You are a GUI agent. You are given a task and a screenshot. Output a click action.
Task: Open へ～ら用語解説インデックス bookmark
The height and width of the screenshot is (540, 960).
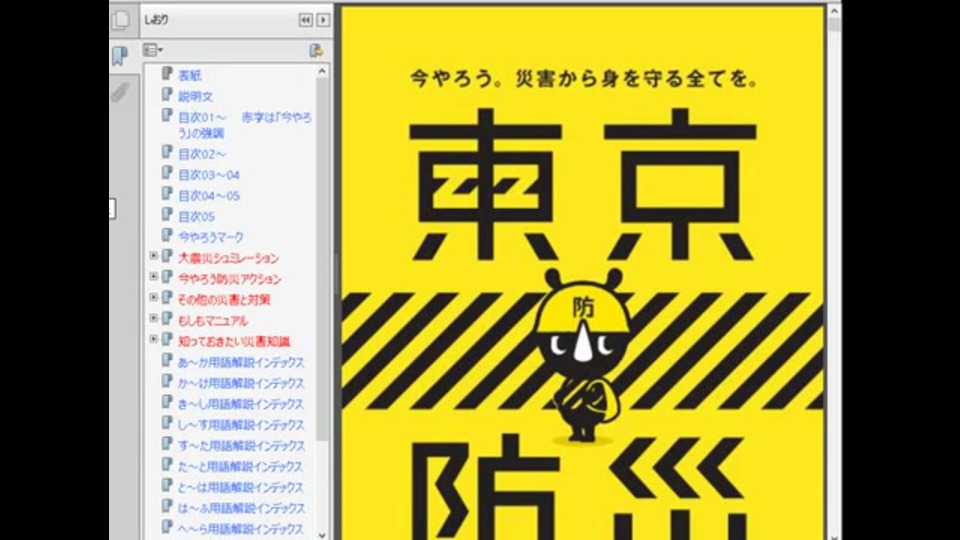point(241,528)
